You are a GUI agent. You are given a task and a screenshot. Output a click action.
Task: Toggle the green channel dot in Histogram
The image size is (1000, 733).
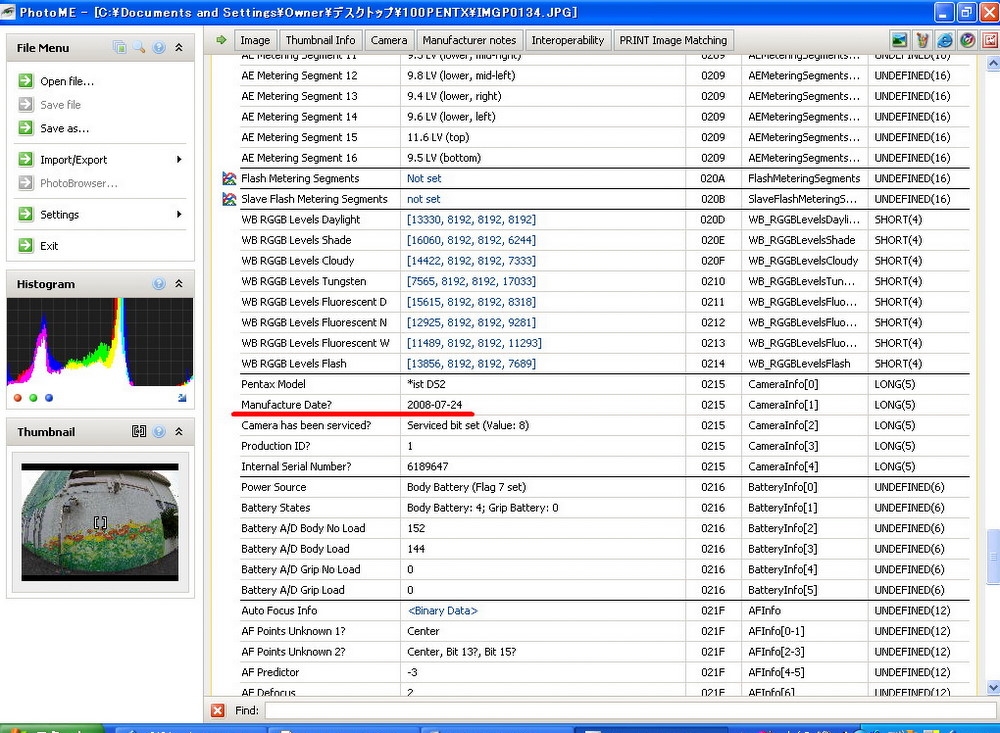point(33,398)
